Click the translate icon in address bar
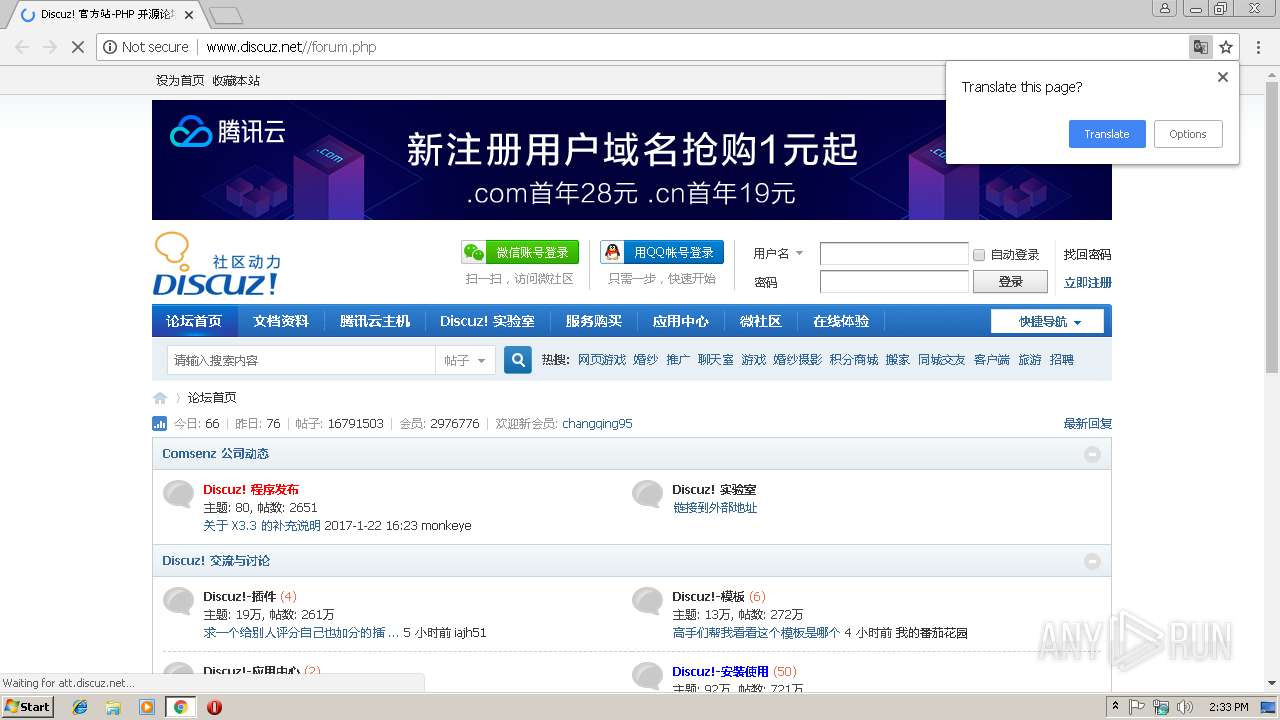 click(x=1200, y=47)
